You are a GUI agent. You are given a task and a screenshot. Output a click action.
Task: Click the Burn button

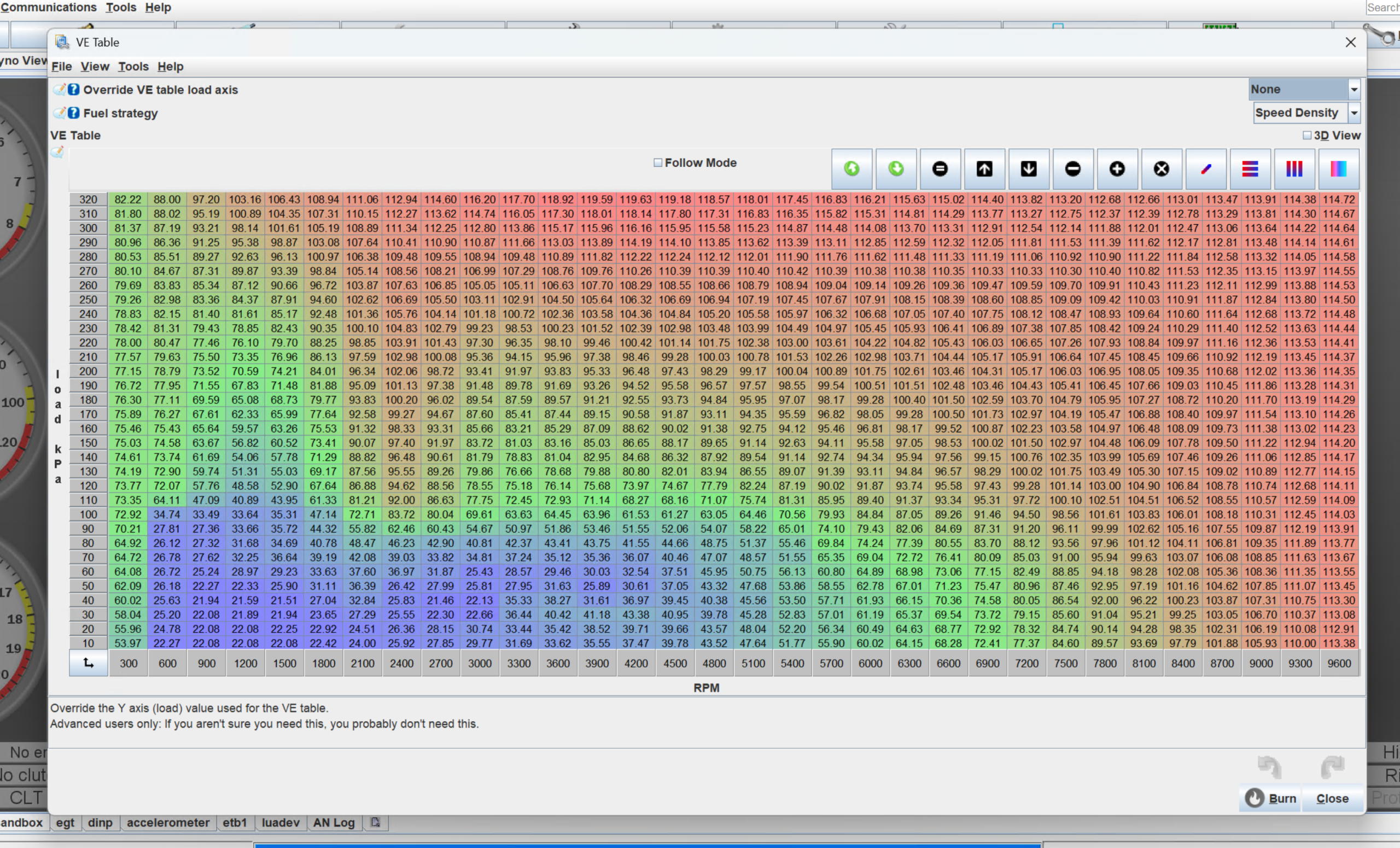click(1271, 798)
